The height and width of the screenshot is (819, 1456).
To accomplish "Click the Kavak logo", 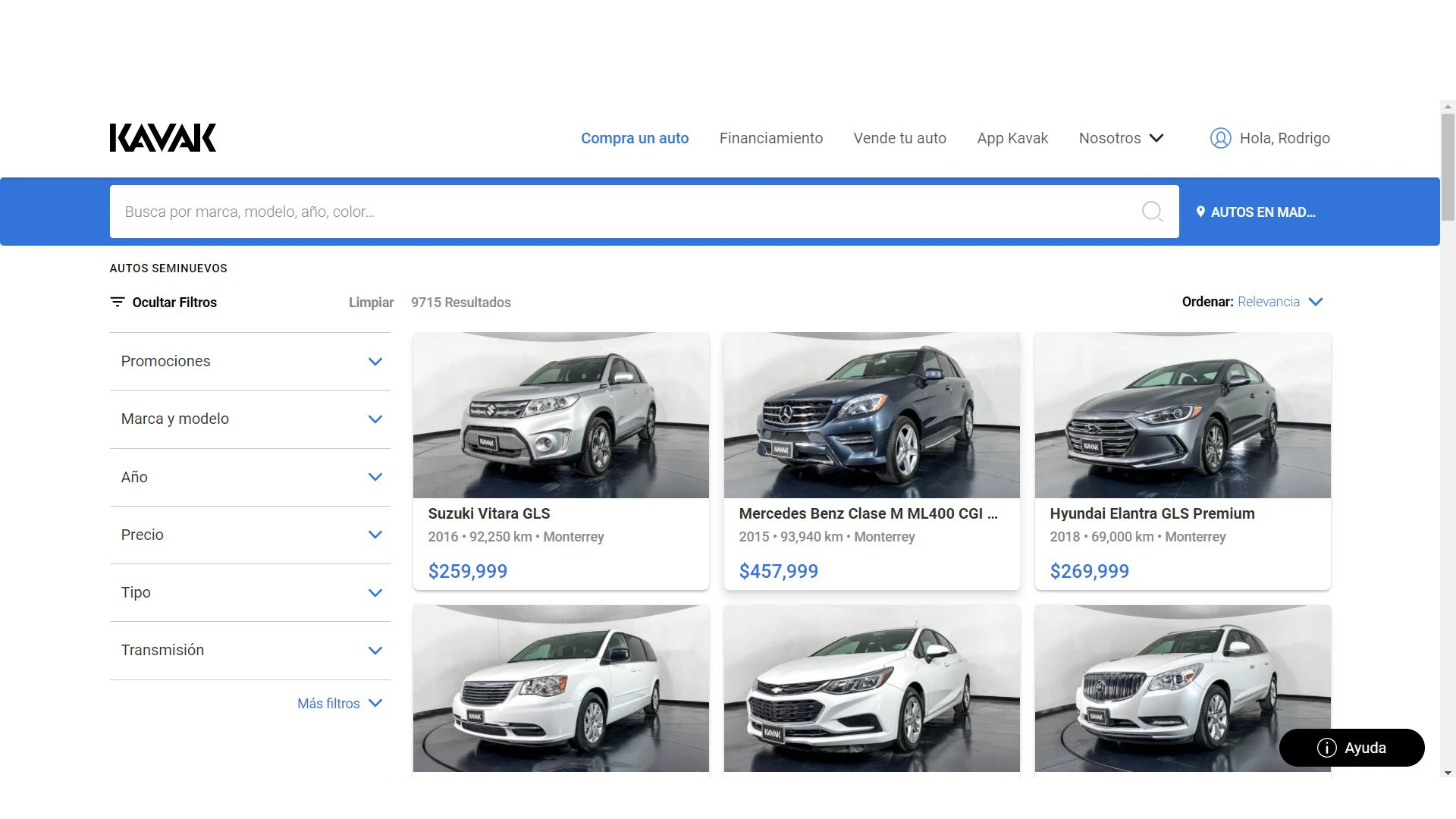I will click(163, 138).
